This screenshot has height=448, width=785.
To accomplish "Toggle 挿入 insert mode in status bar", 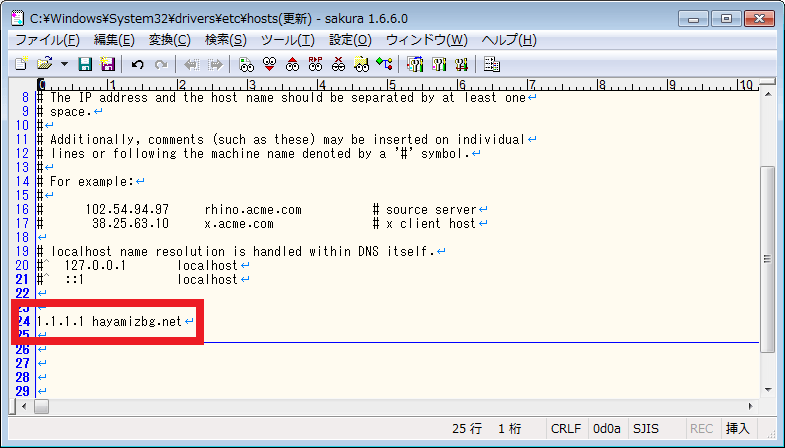I will click(737, 428).
